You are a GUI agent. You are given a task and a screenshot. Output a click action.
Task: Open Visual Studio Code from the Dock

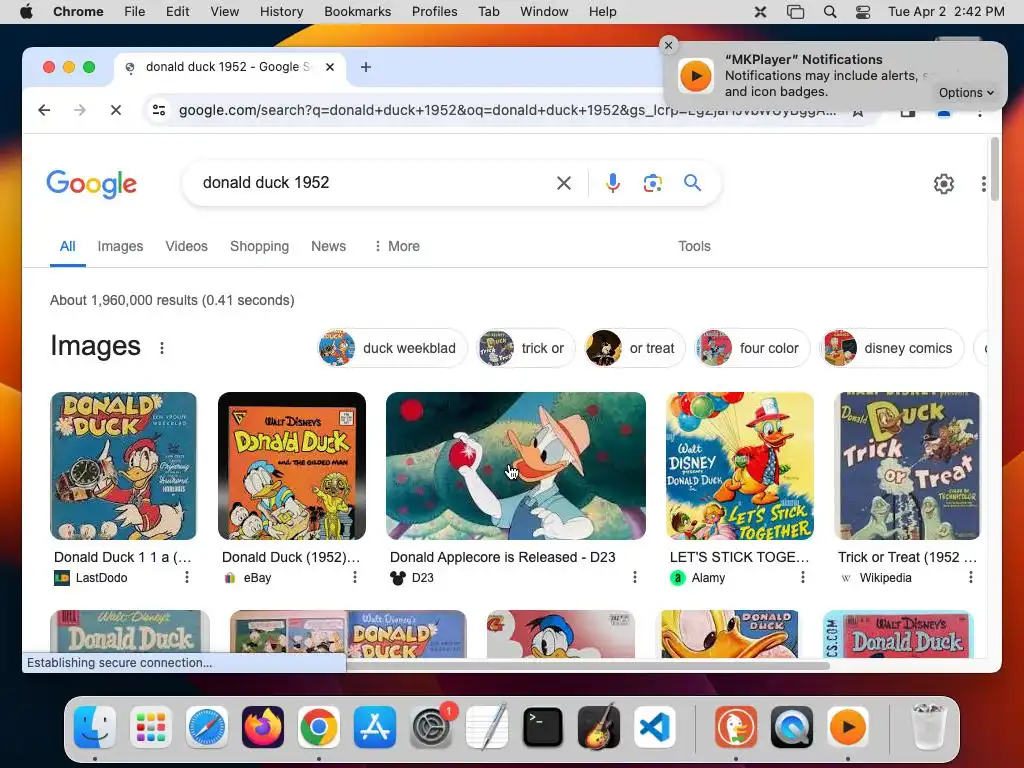point(655,727)
